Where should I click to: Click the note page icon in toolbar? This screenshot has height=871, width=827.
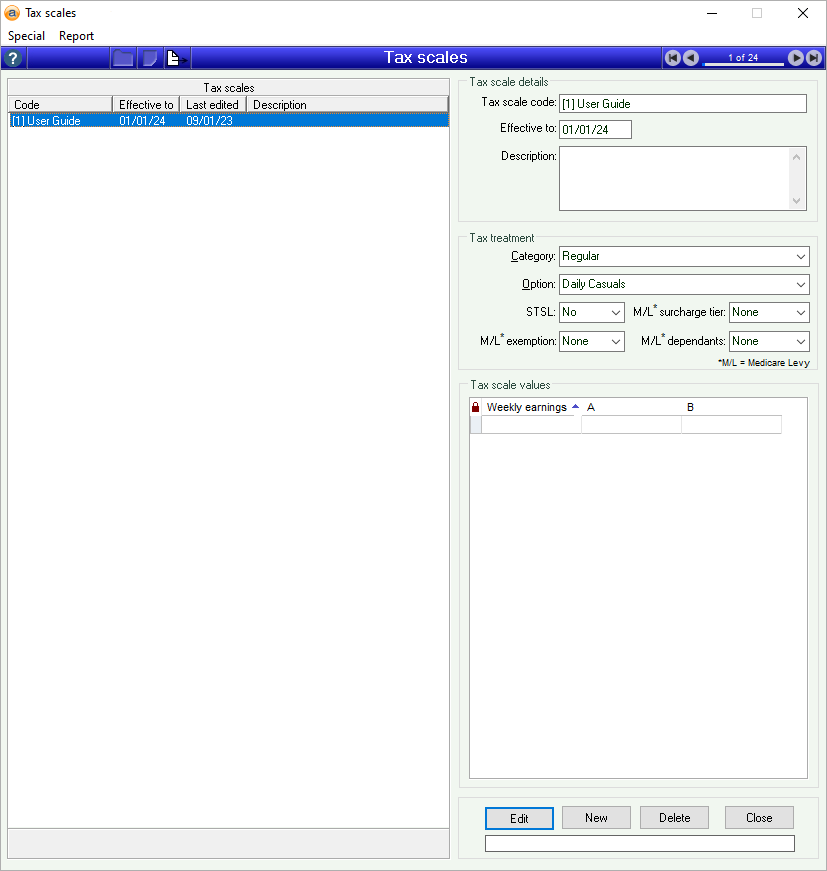coord(150,58)
